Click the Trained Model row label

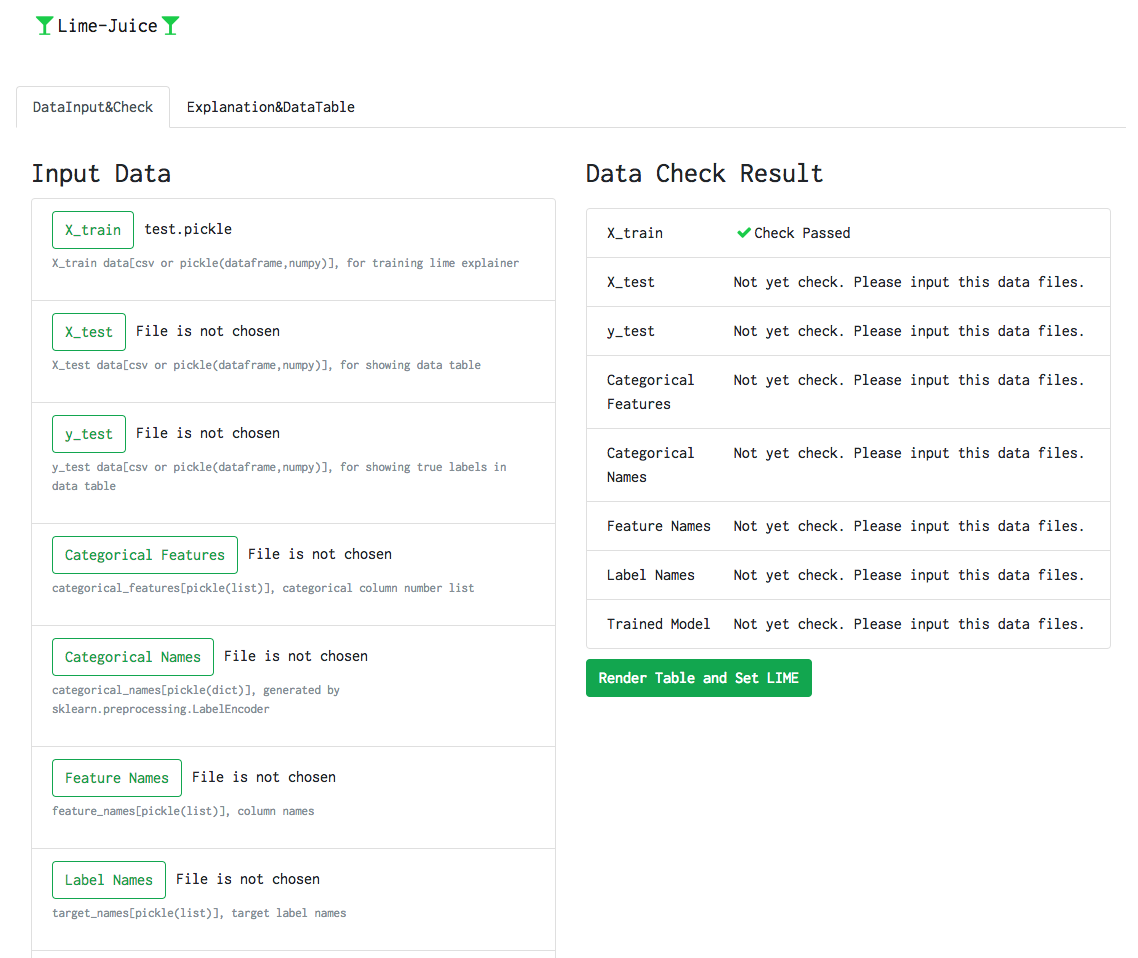pos(659,624)
